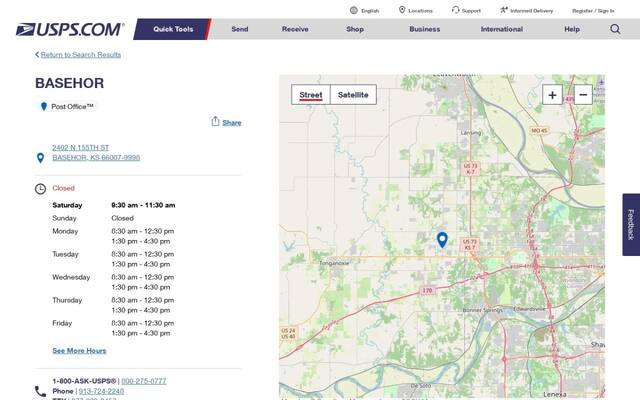Open the Business menu
The height and width of the screenshot is (400, 640).
click(x=424, y=29)
